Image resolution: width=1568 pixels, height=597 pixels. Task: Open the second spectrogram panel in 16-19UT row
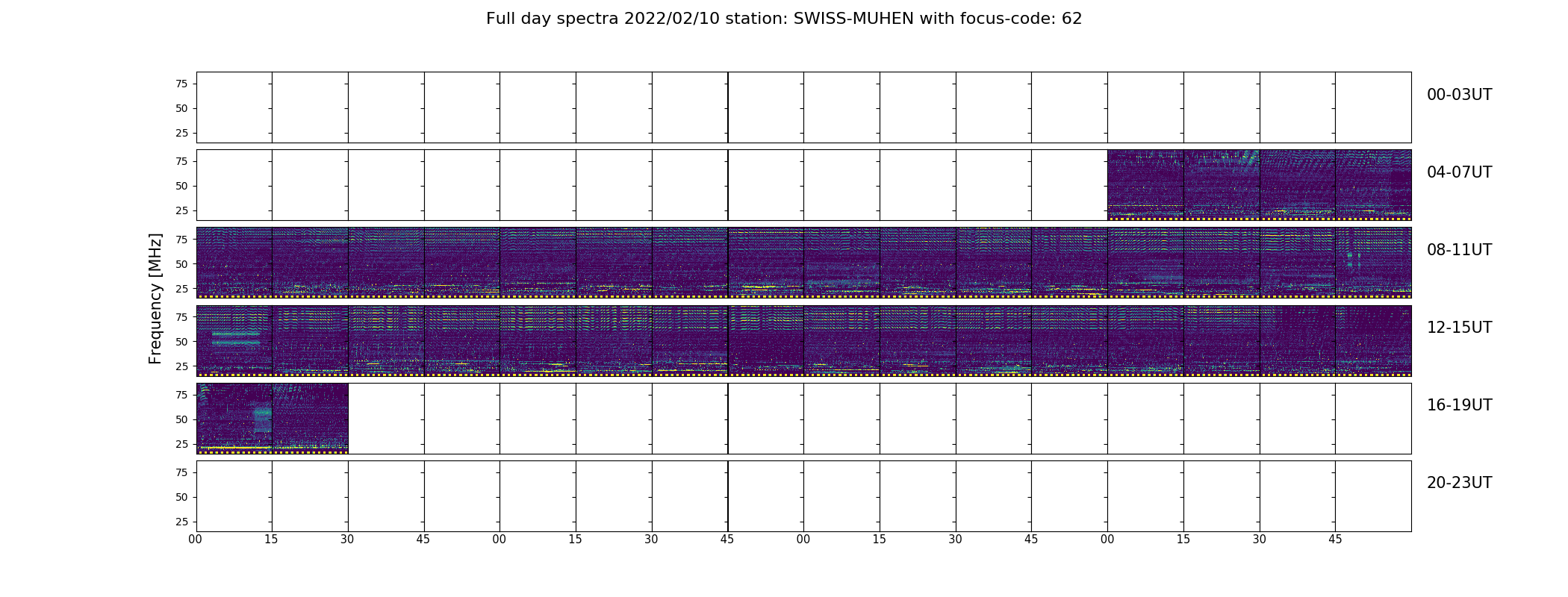tap(311, 419)
